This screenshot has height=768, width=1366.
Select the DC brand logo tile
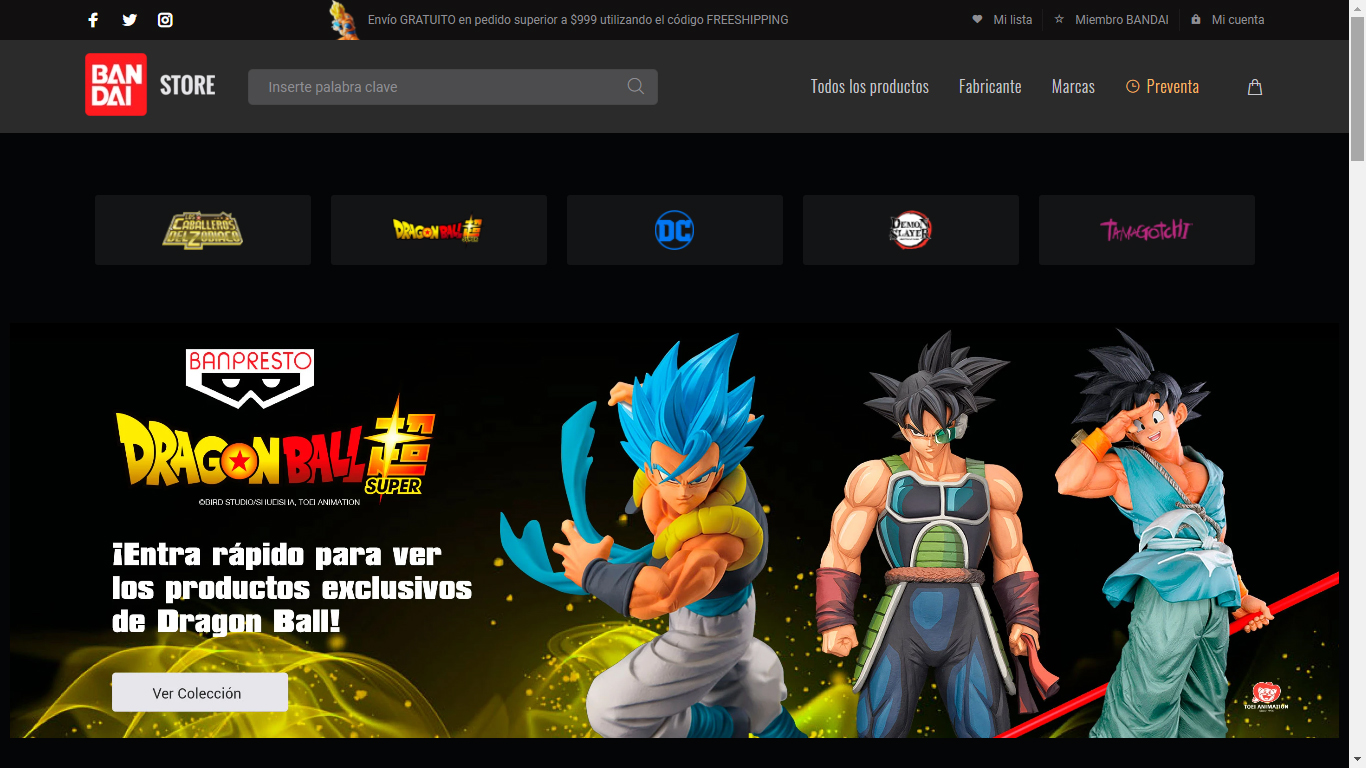coord(674,230)
